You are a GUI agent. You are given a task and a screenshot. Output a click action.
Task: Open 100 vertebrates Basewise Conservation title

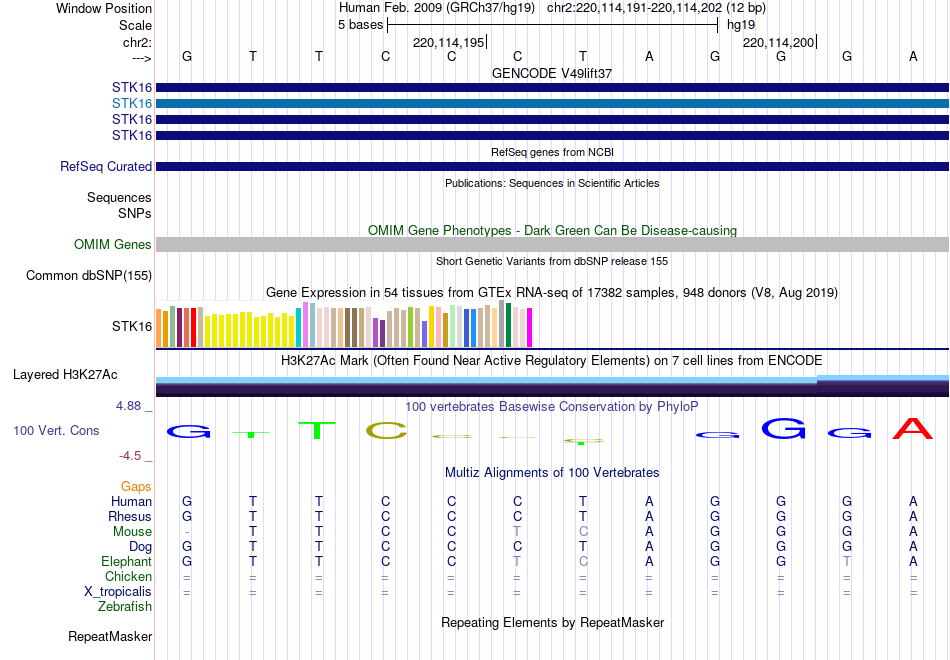click(x=552, y=407)
